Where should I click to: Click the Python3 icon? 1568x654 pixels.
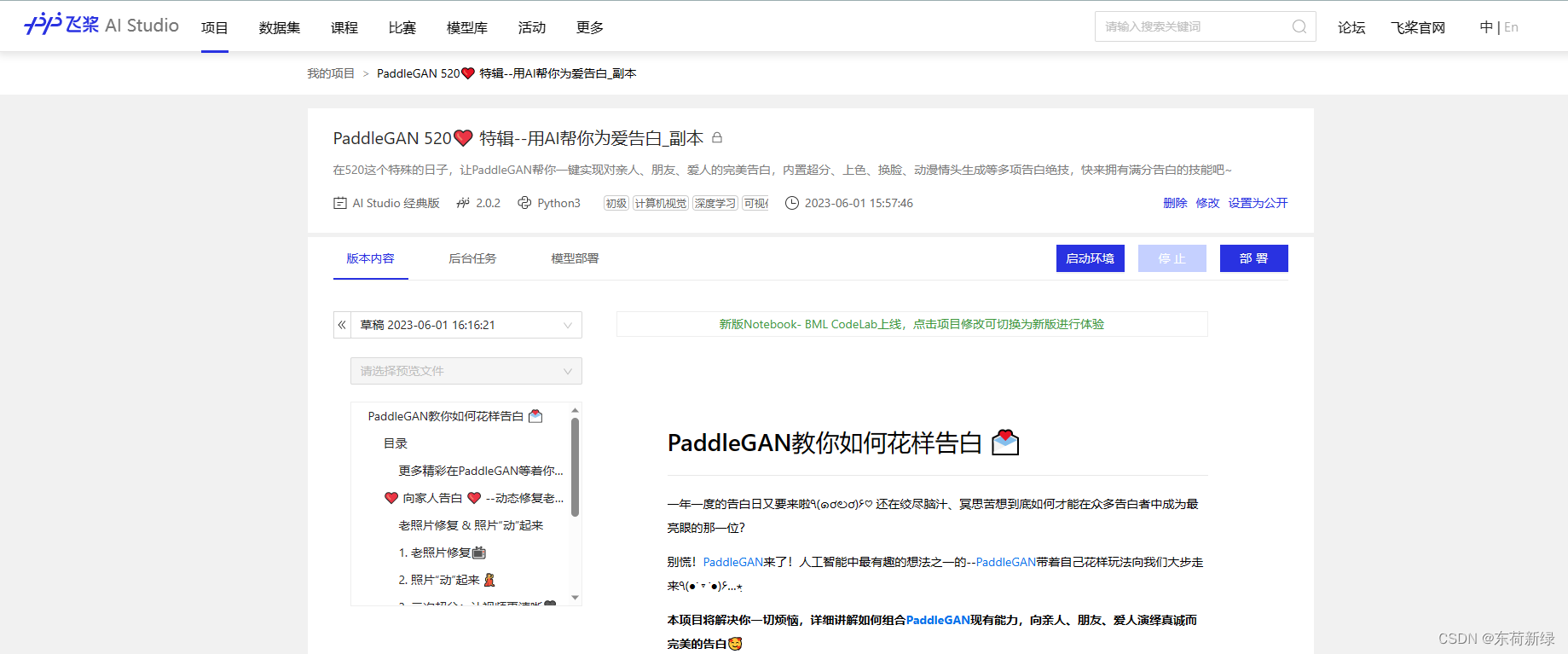524,203
